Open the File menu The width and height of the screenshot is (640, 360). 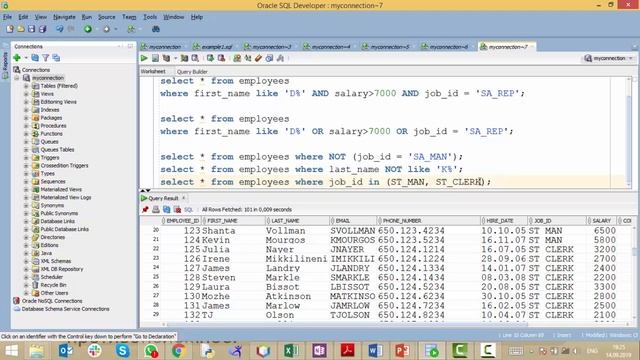pyautogui.click(x=7, y=17)
